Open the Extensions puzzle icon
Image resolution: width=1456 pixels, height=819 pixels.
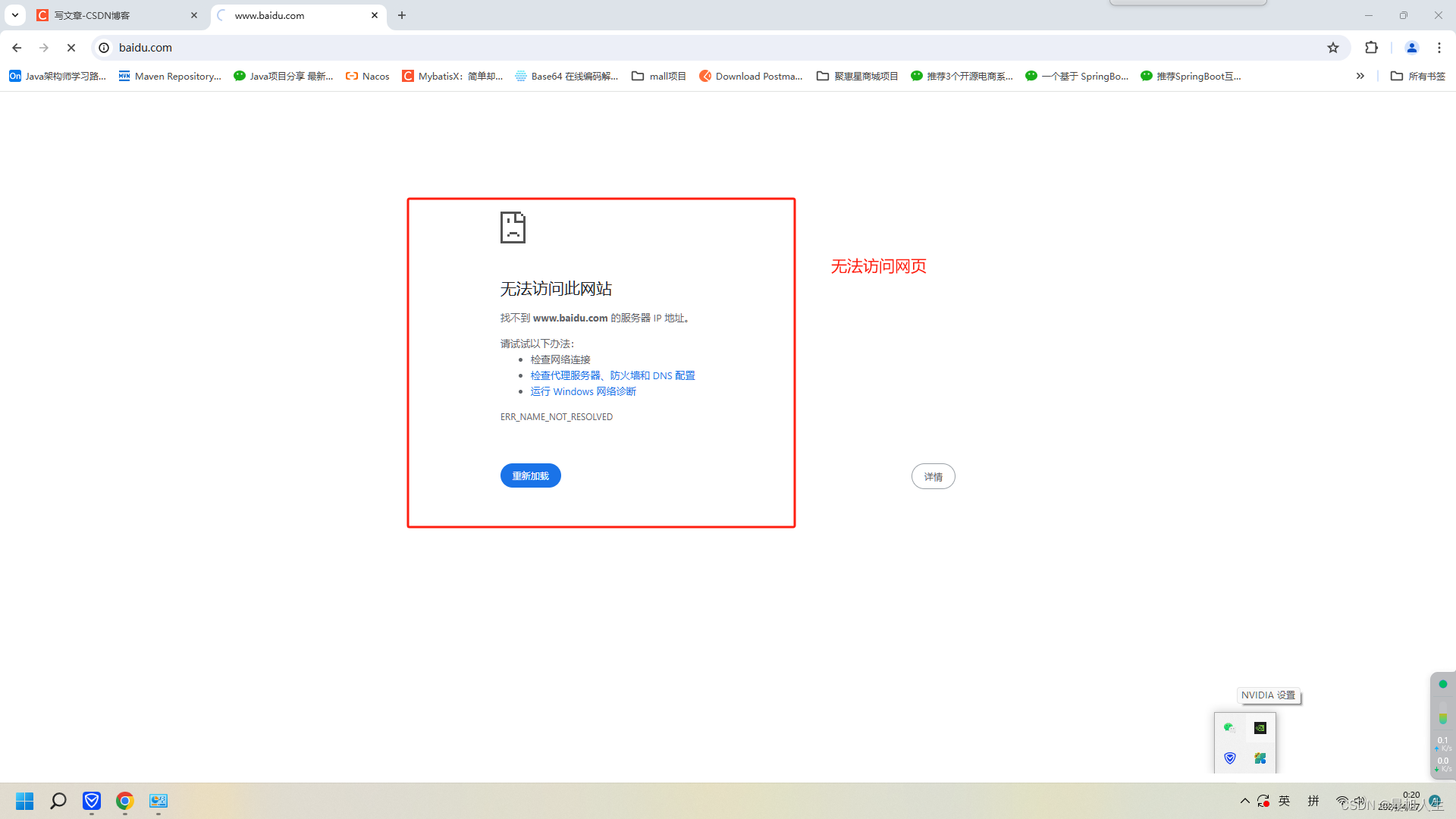coord(1371,48)
